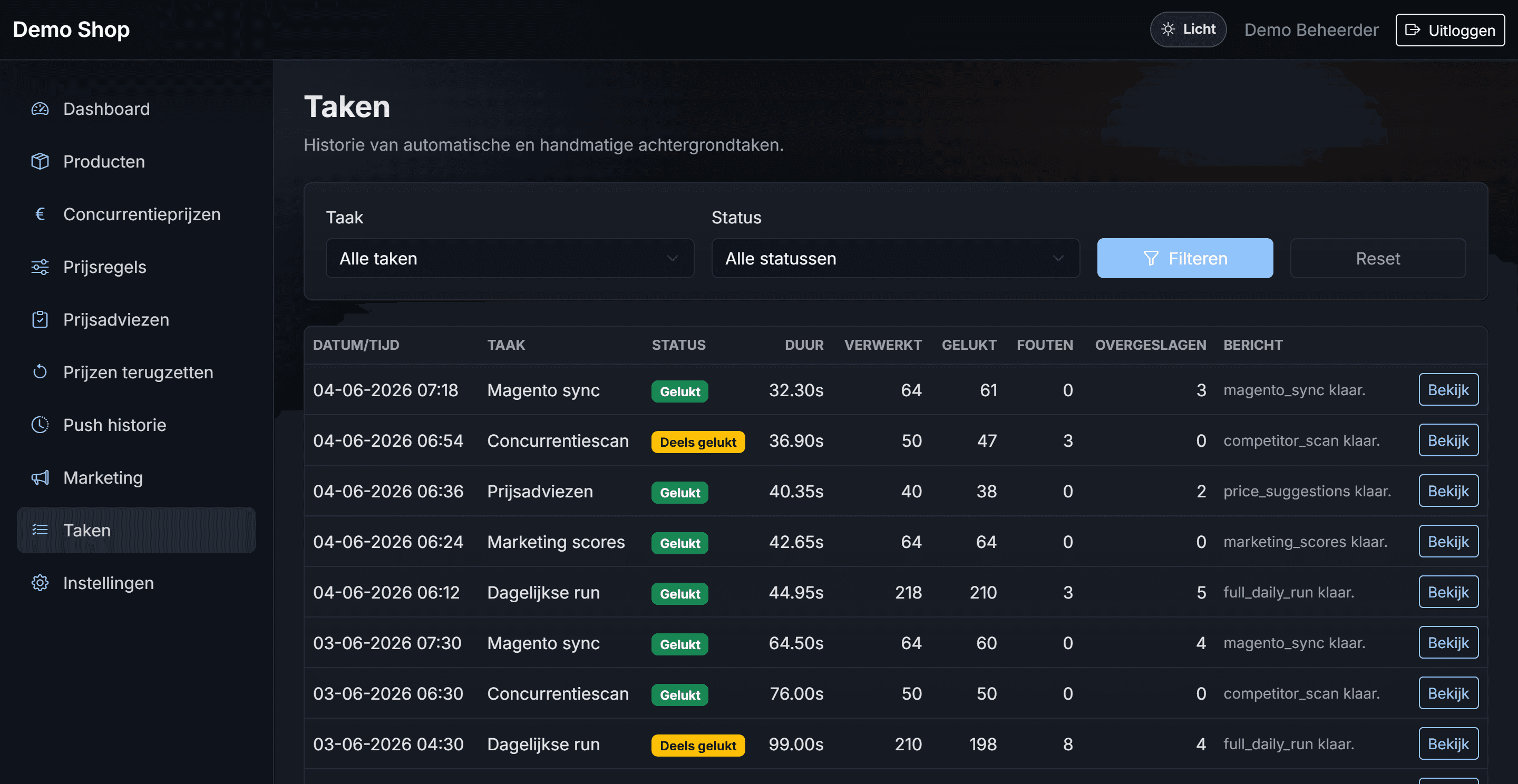Click Bekijk for Marketing scores row
Image resolution: width=1518 pixels, height=784 pixels.
(1448, 542)
